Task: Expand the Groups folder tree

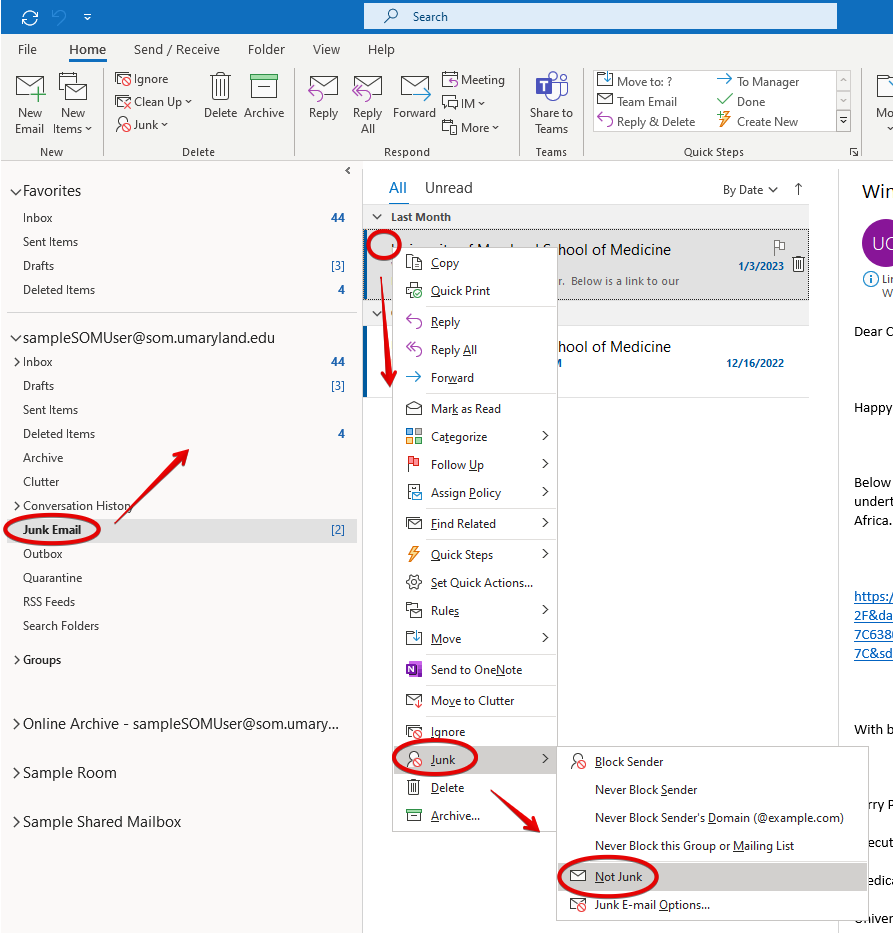Action: click(16, 660)
